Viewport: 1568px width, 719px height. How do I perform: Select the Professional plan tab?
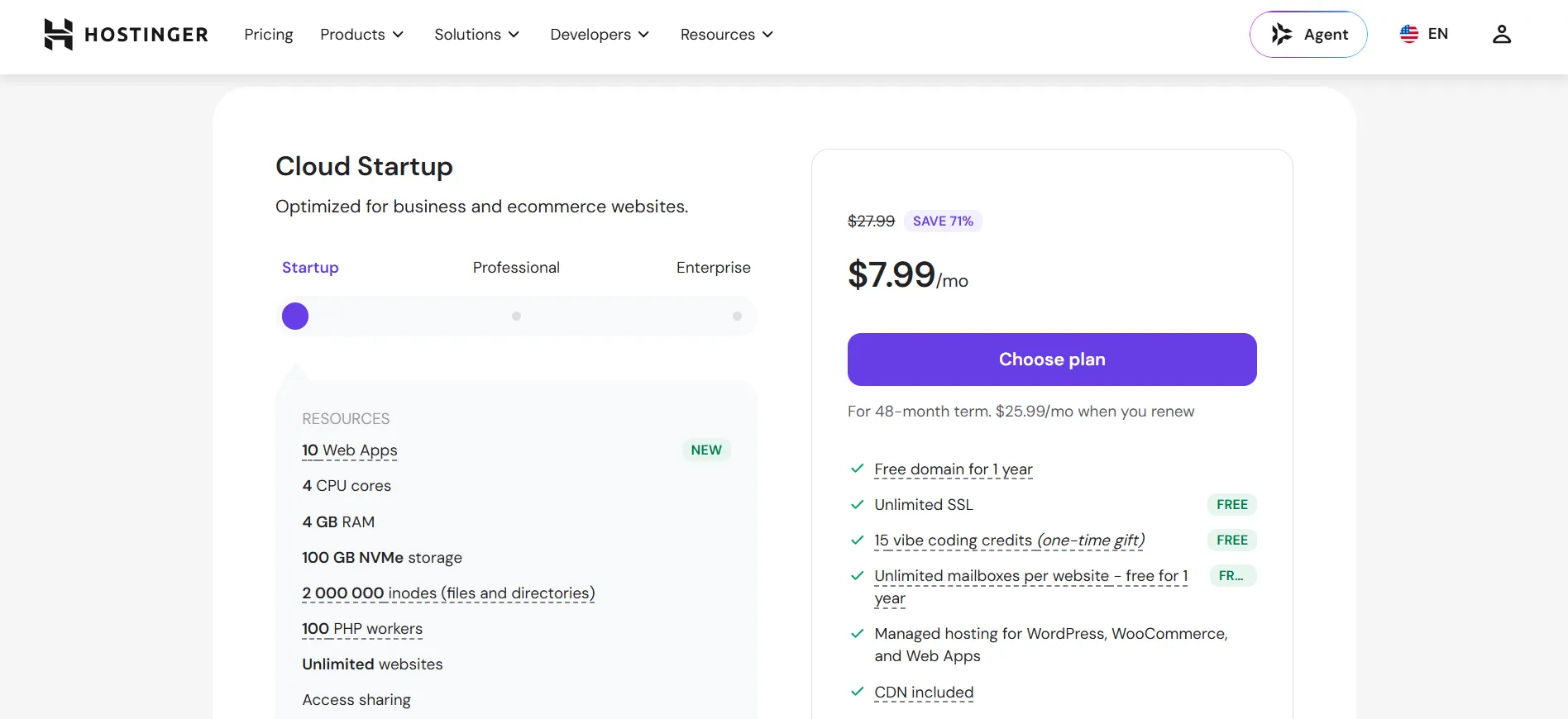point(516,268)
